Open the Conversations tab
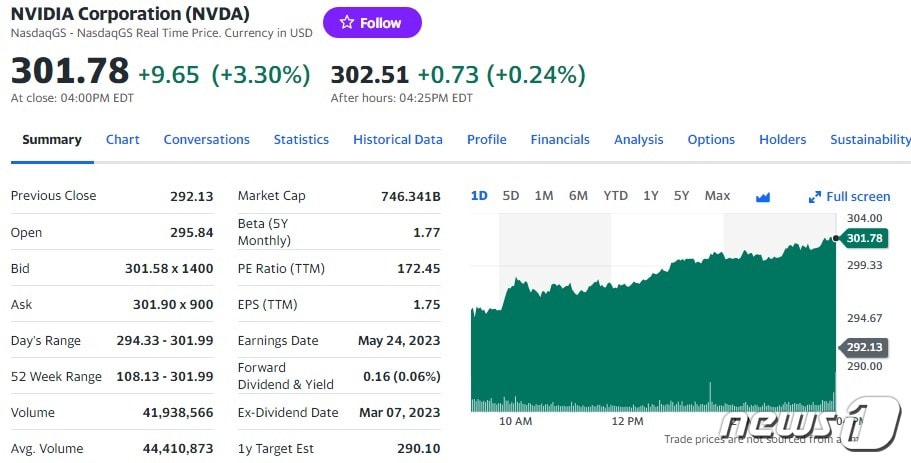This screenshot has height=463, width=911. [206, 140]
